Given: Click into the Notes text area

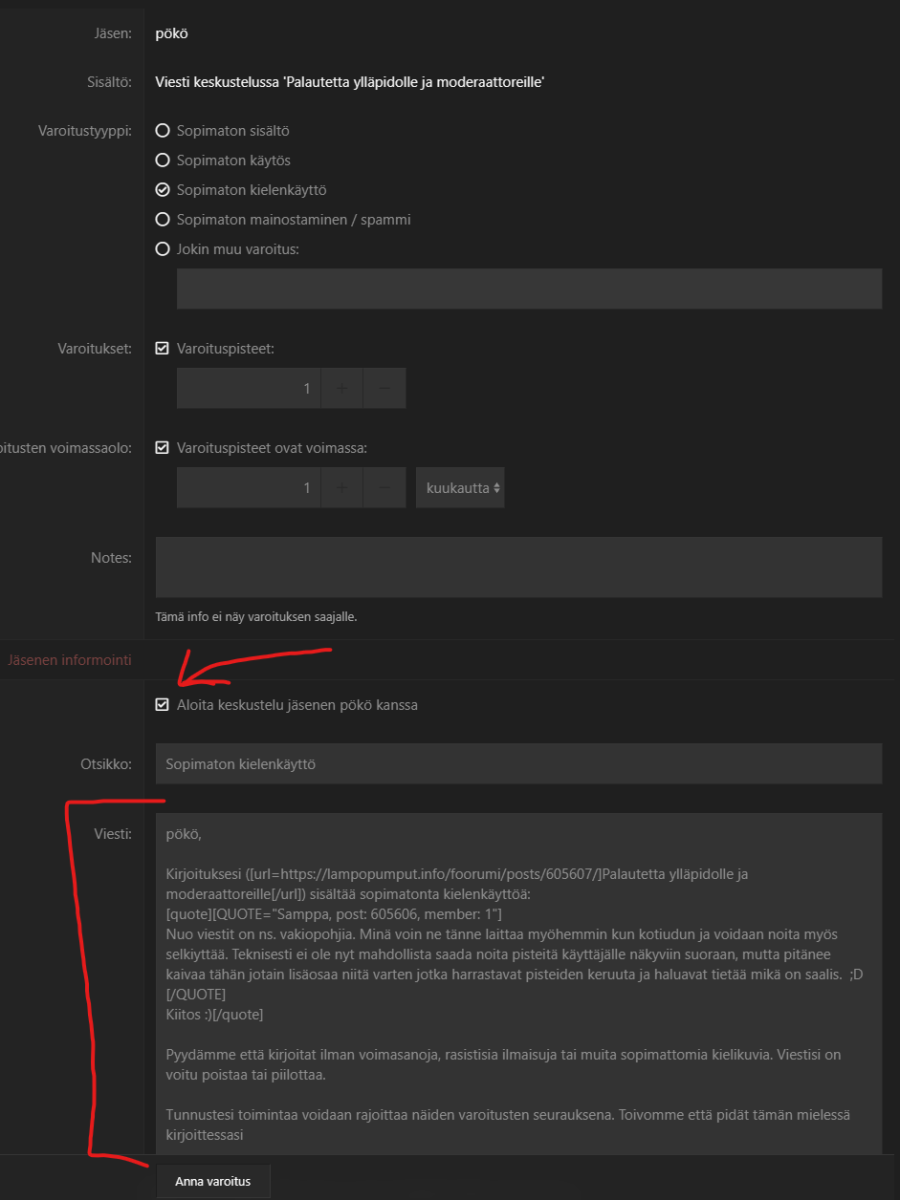Looking at the screenshot, I should (518, 567).
